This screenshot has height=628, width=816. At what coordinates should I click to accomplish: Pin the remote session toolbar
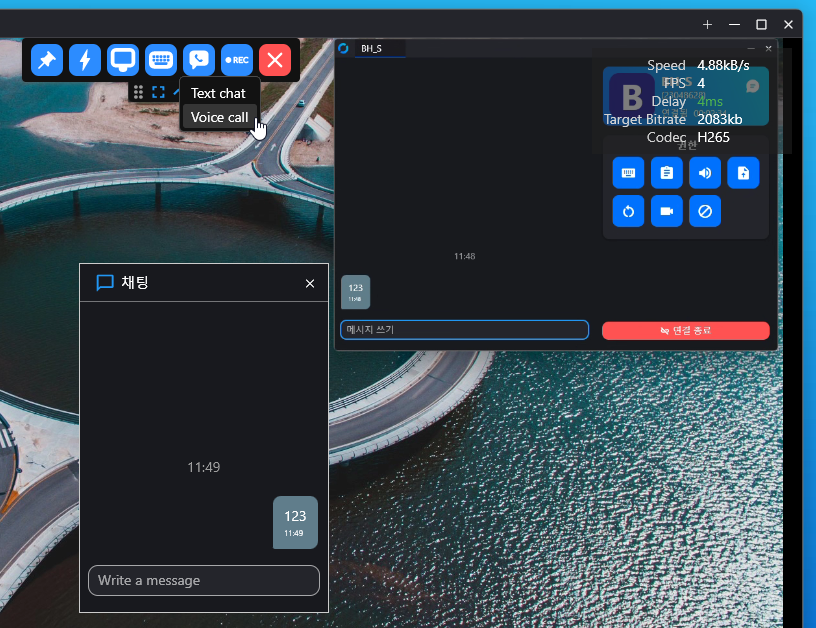[x=47, y=60]
